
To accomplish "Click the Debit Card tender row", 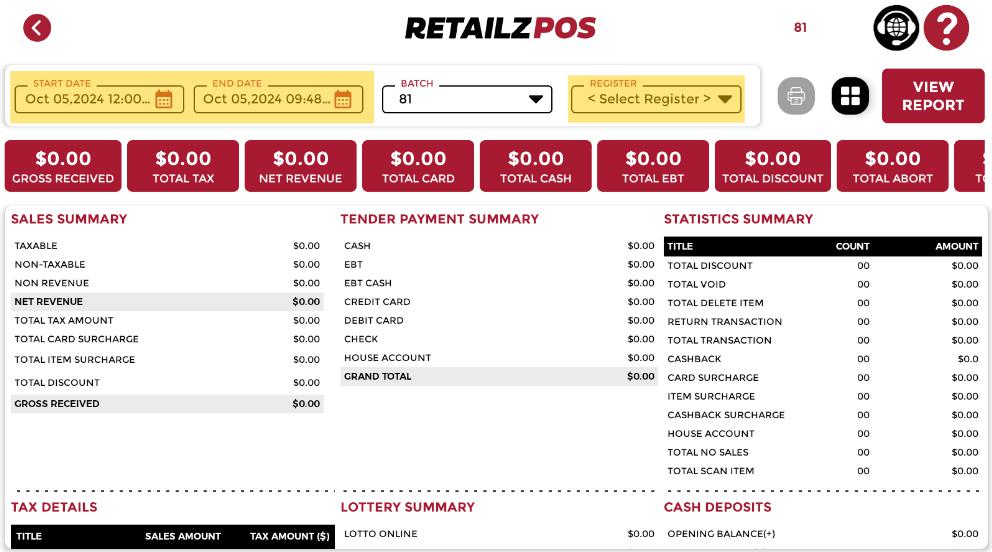I will point(499,321).
